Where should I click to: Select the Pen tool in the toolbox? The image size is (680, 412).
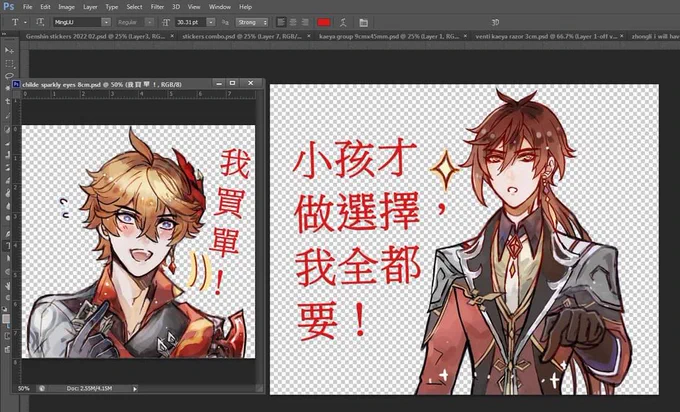[x=8, y=234]
